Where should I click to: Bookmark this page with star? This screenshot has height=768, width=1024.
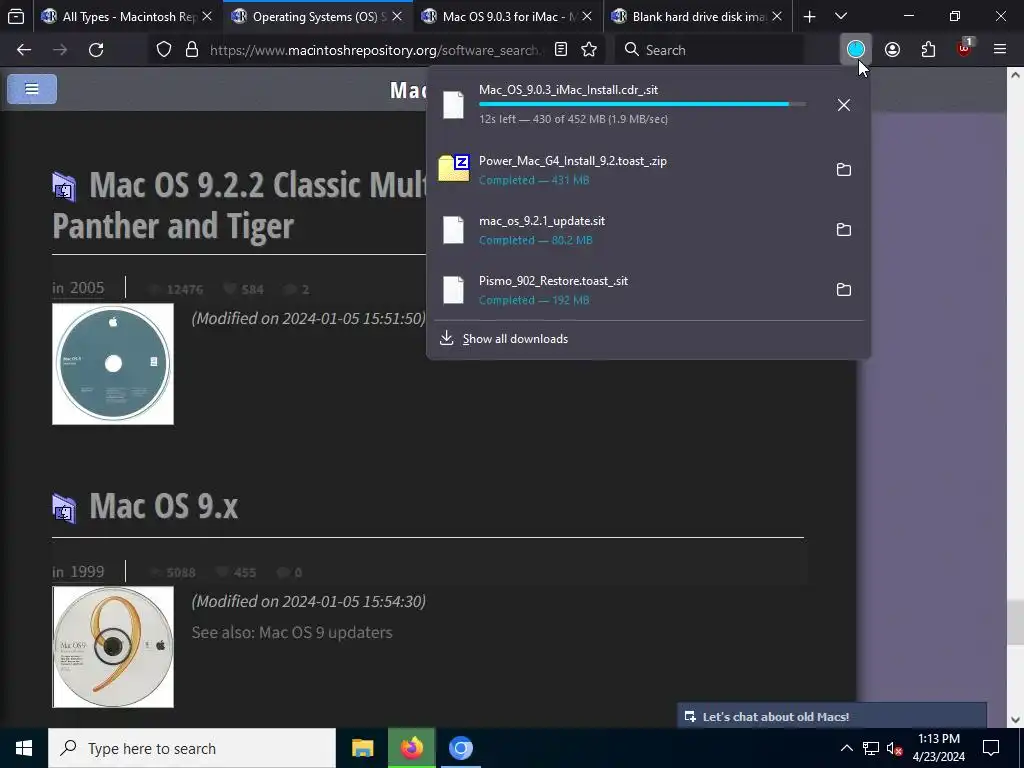tap(589, 50)
